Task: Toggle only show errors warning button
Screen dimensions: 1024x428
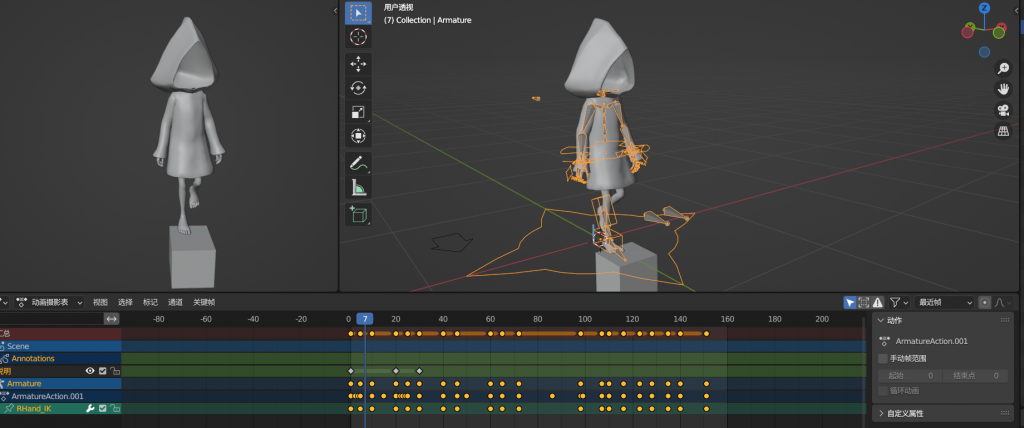Action: [x=878, y=303]
